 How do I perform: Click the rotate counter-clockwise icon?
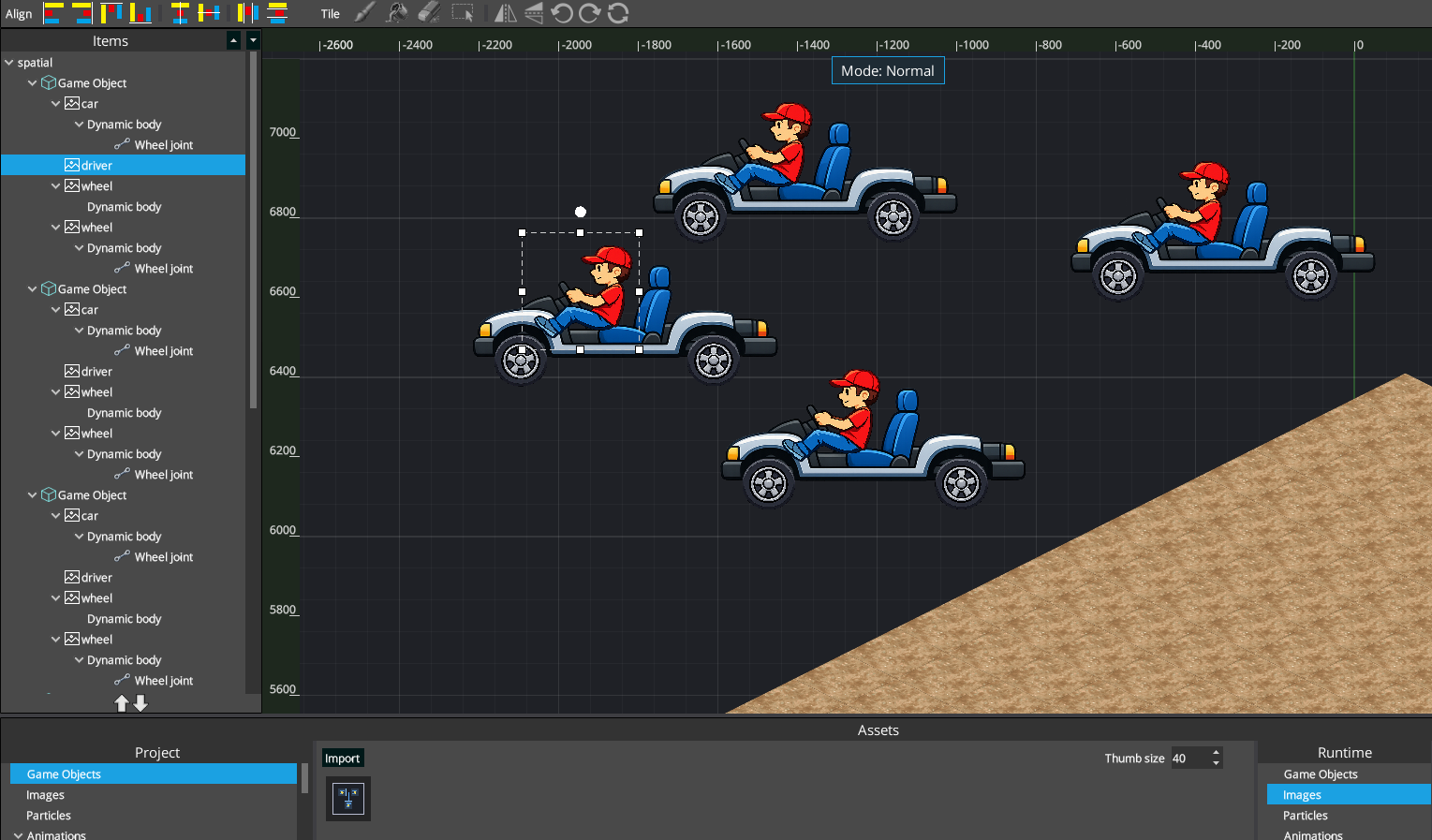pyautogui.click(x=562, y=13)
